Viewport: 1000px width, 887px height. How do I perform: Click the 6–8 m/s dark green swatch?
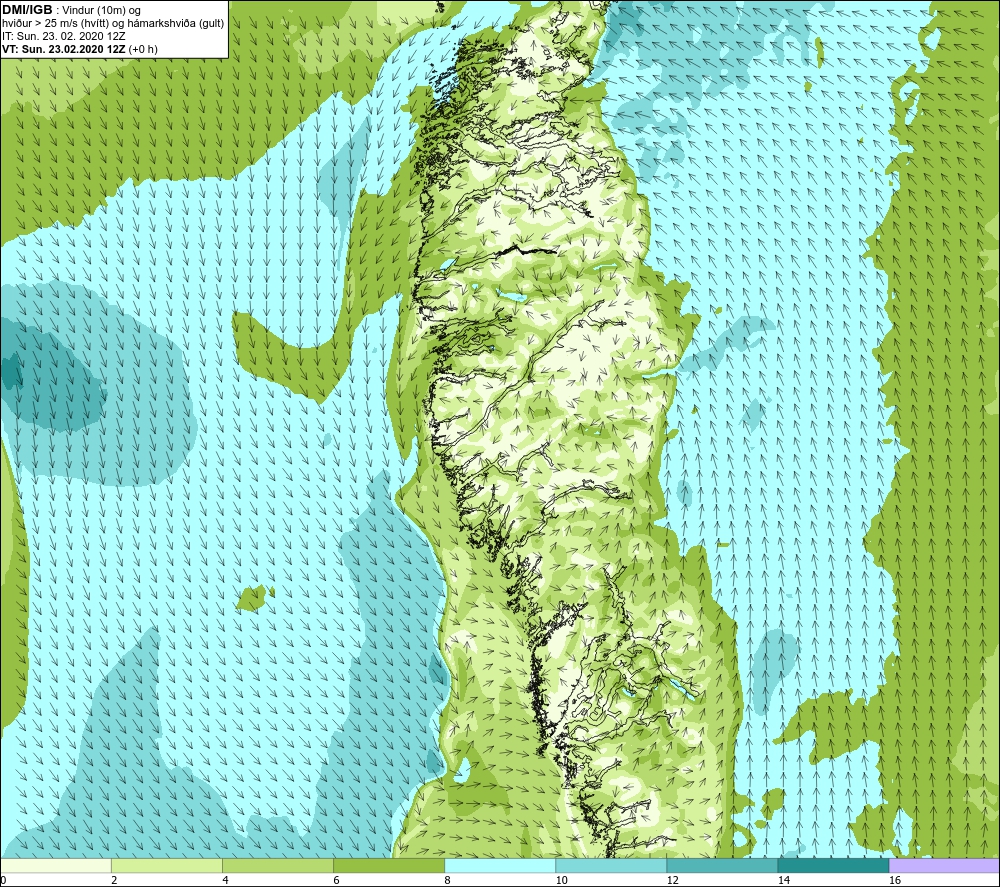click(389, 865)
